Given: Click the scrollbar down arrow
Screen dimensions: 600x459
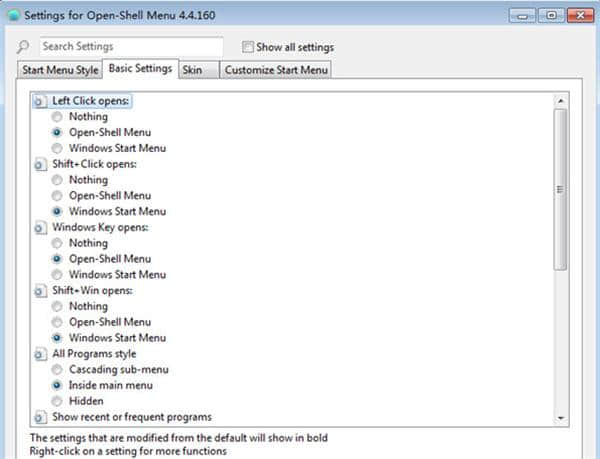Looking at the screenshot, I should [x=560, y=417].
